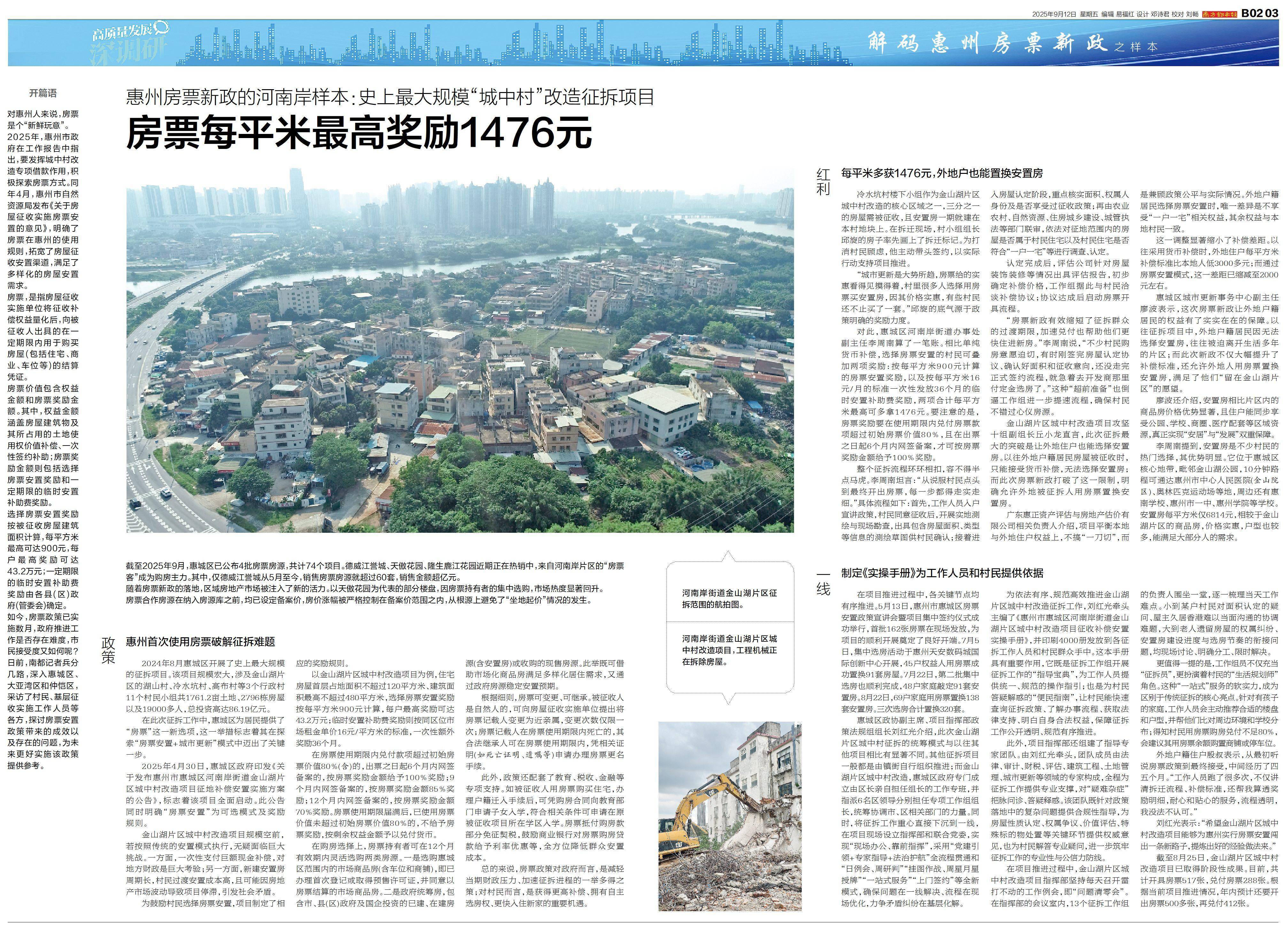Click the heading 每平米多获1476元,外地户也能置换安置房
The width and height of the screenshot is (1288, 931).
coord(942,173)
